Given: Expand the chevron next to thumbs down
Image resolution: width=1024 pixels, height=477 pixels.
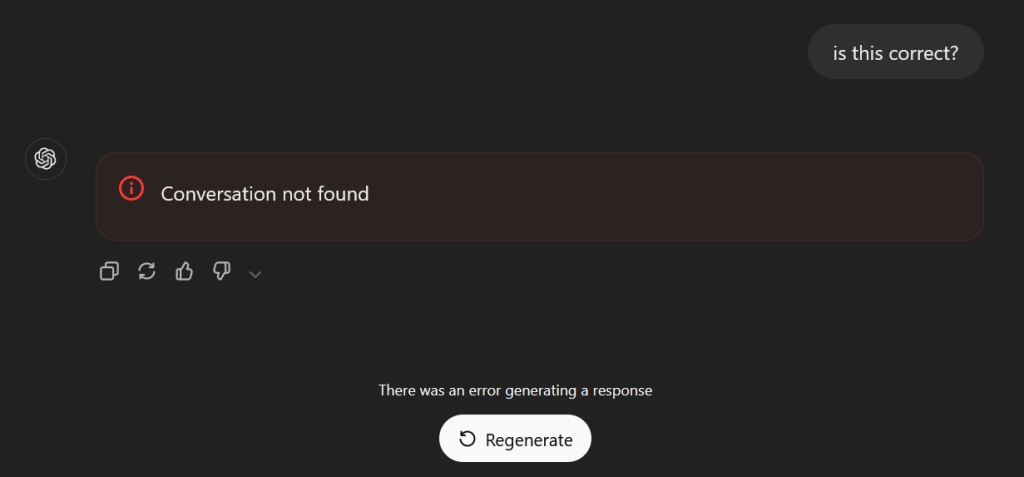Looking at the screenshot, I should (x=255, y=274).
